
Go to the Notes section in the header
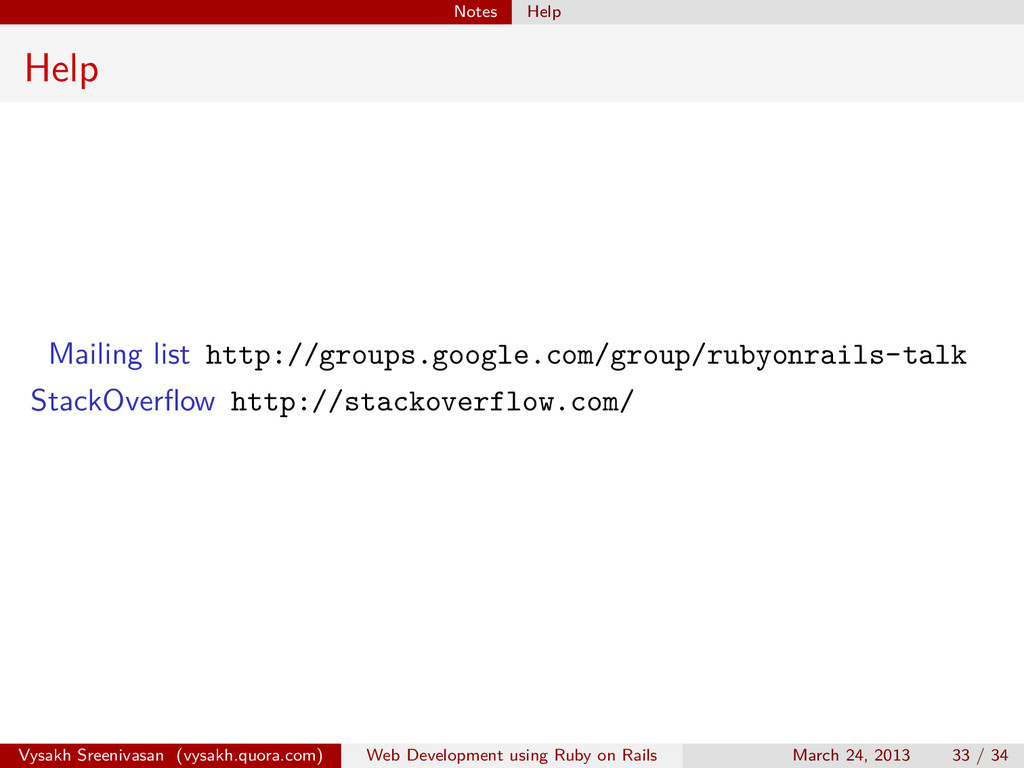coord(475,12)
